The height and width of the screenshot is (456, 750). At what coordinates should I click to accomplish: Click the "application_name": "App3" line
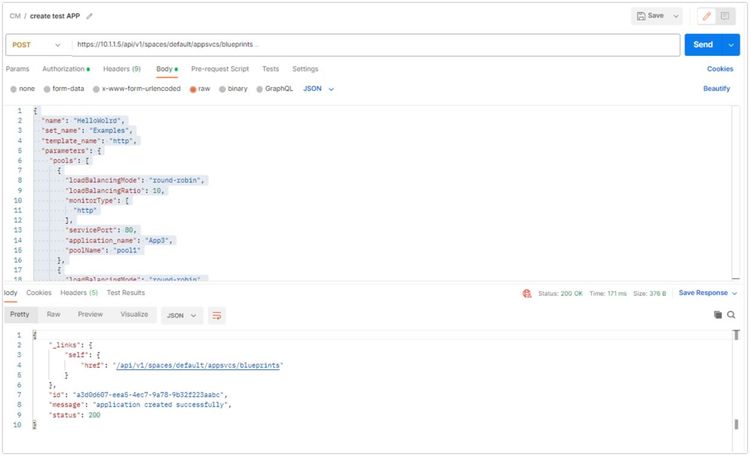point(119,241)
